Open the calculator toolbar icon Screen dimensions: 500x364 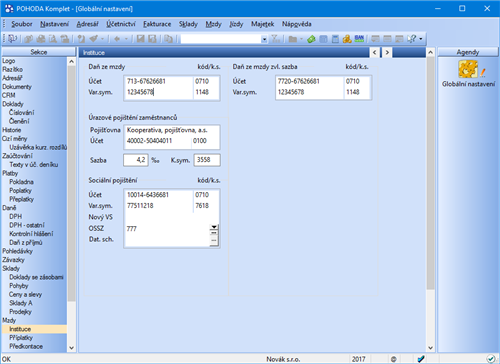335,39
